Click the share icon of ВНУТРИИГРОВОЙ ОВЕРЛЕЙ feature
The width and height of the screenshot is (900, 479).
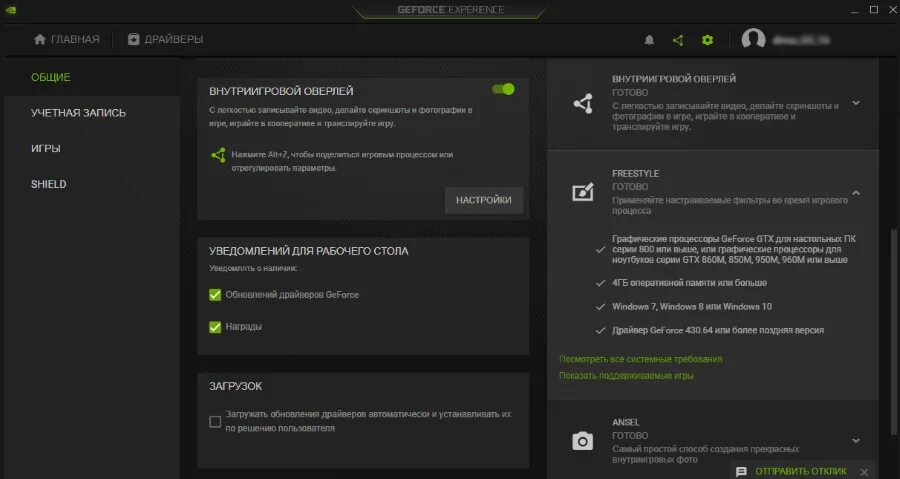583,103
